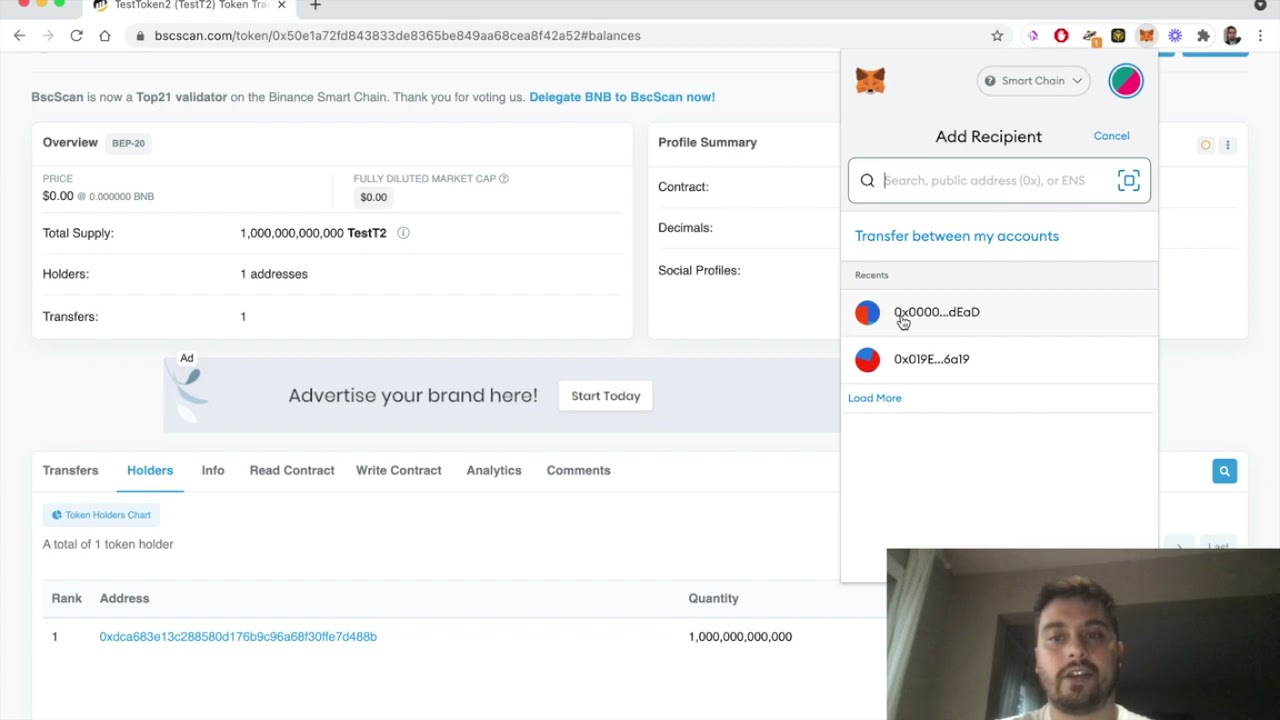Open the Chrome extensions puzzle piece menu

[x=1203, y=36]
